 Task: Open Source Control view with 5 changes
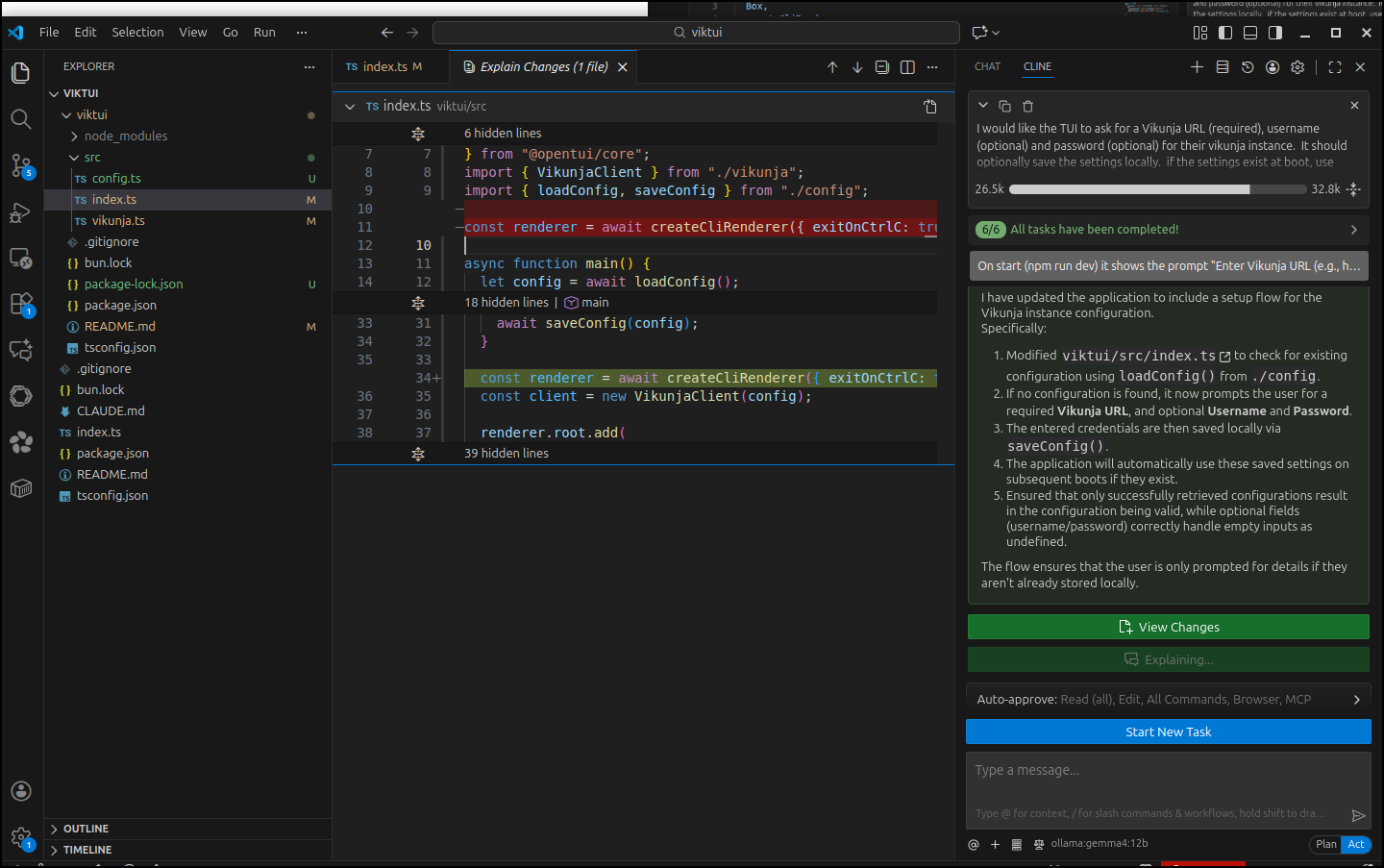(x=20, y=165)
